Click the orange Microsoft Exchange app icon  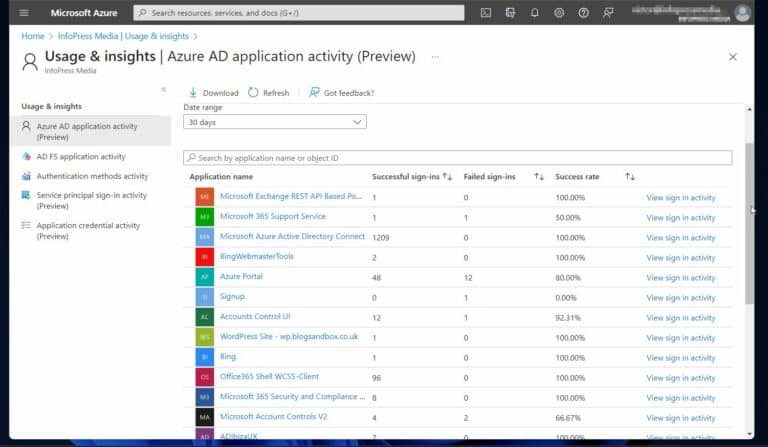(205, 196)
